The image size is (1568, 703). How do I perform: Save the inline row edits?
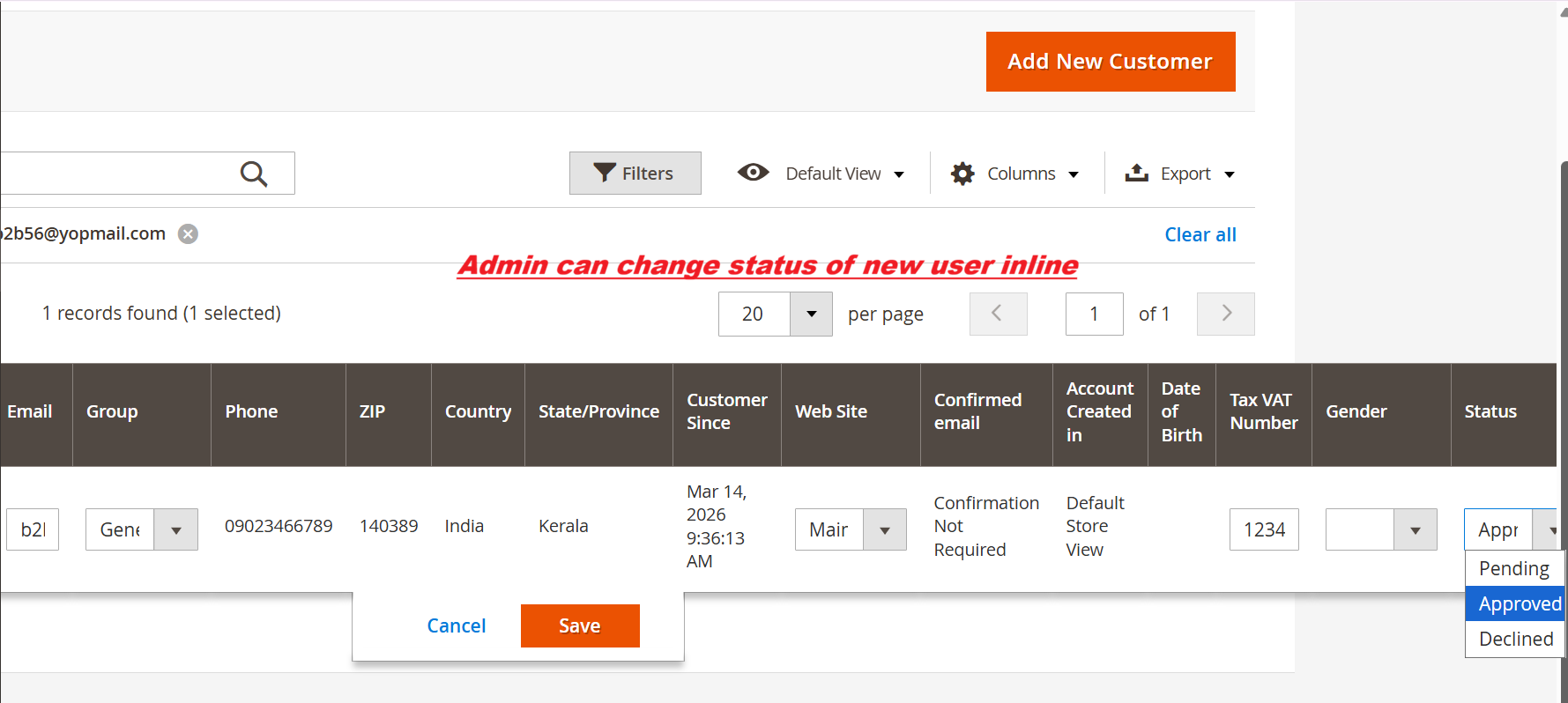click(579, 625)
